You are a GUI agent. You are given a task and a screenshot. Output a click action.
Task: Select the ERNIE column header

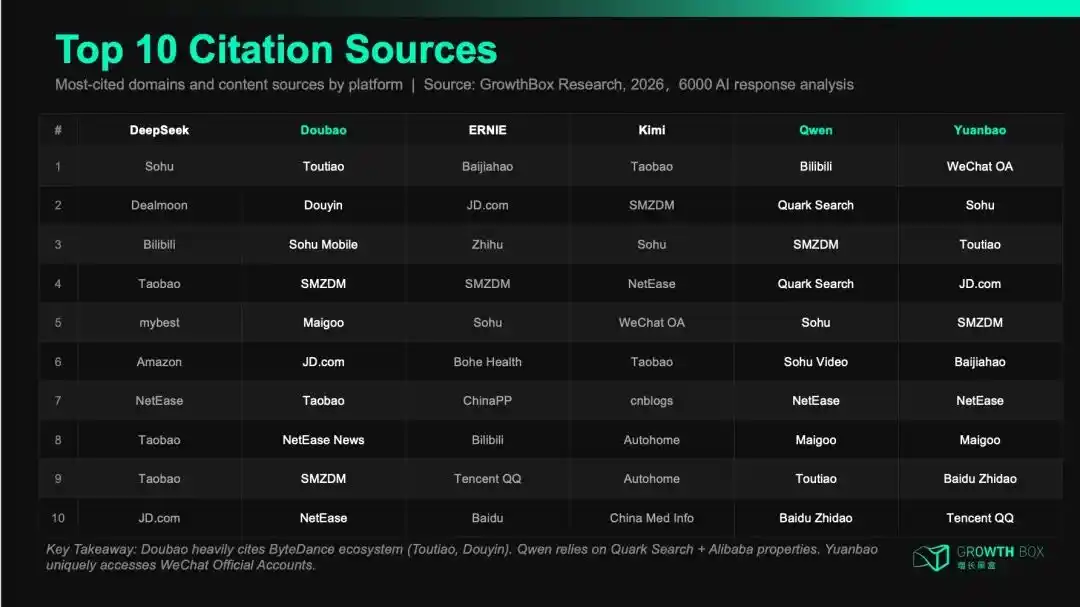click(x=488, y=130)
